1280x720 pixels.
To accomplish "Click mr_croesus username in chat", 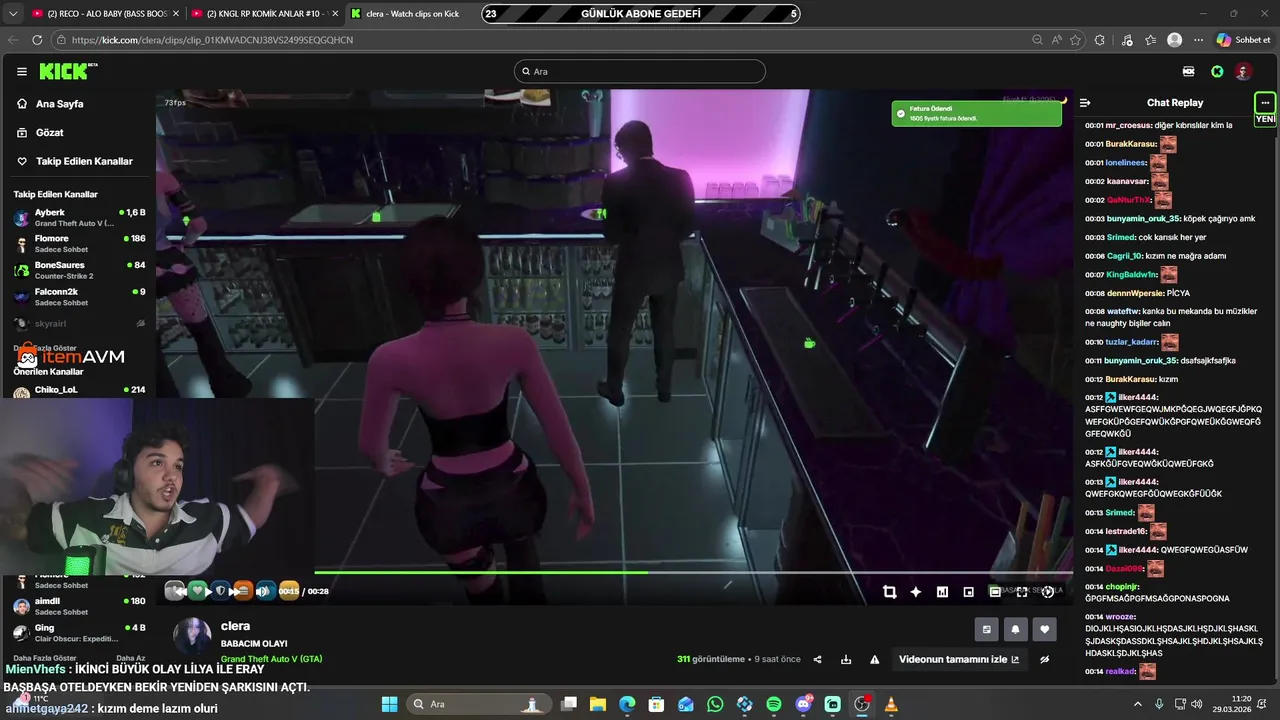I will coord(1128,125).
